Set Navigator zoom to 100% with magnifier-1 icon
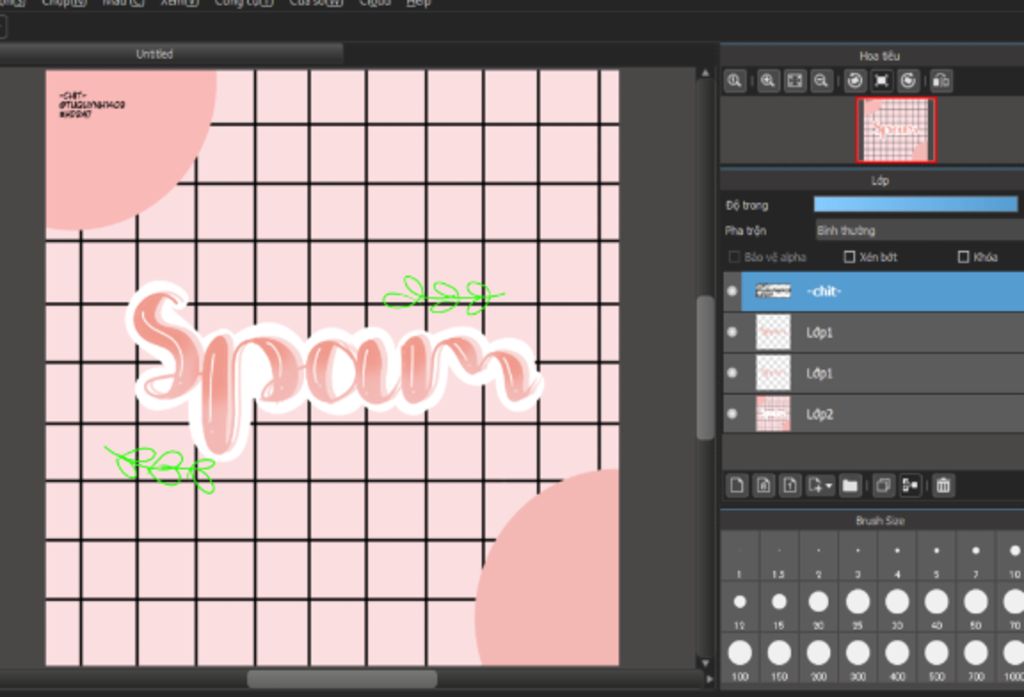Image resolution: width=1024 pixels, height=697 pixels. click(735, 81)
